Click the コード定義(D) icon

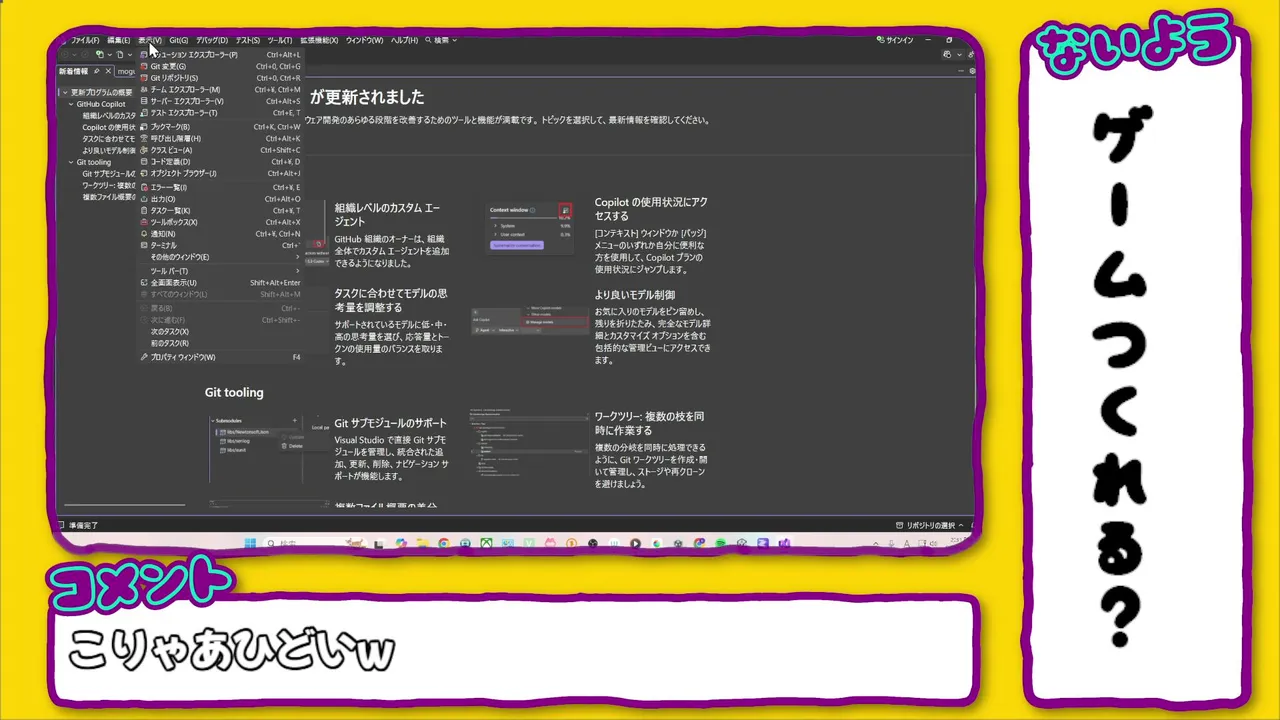coord(144,162)
